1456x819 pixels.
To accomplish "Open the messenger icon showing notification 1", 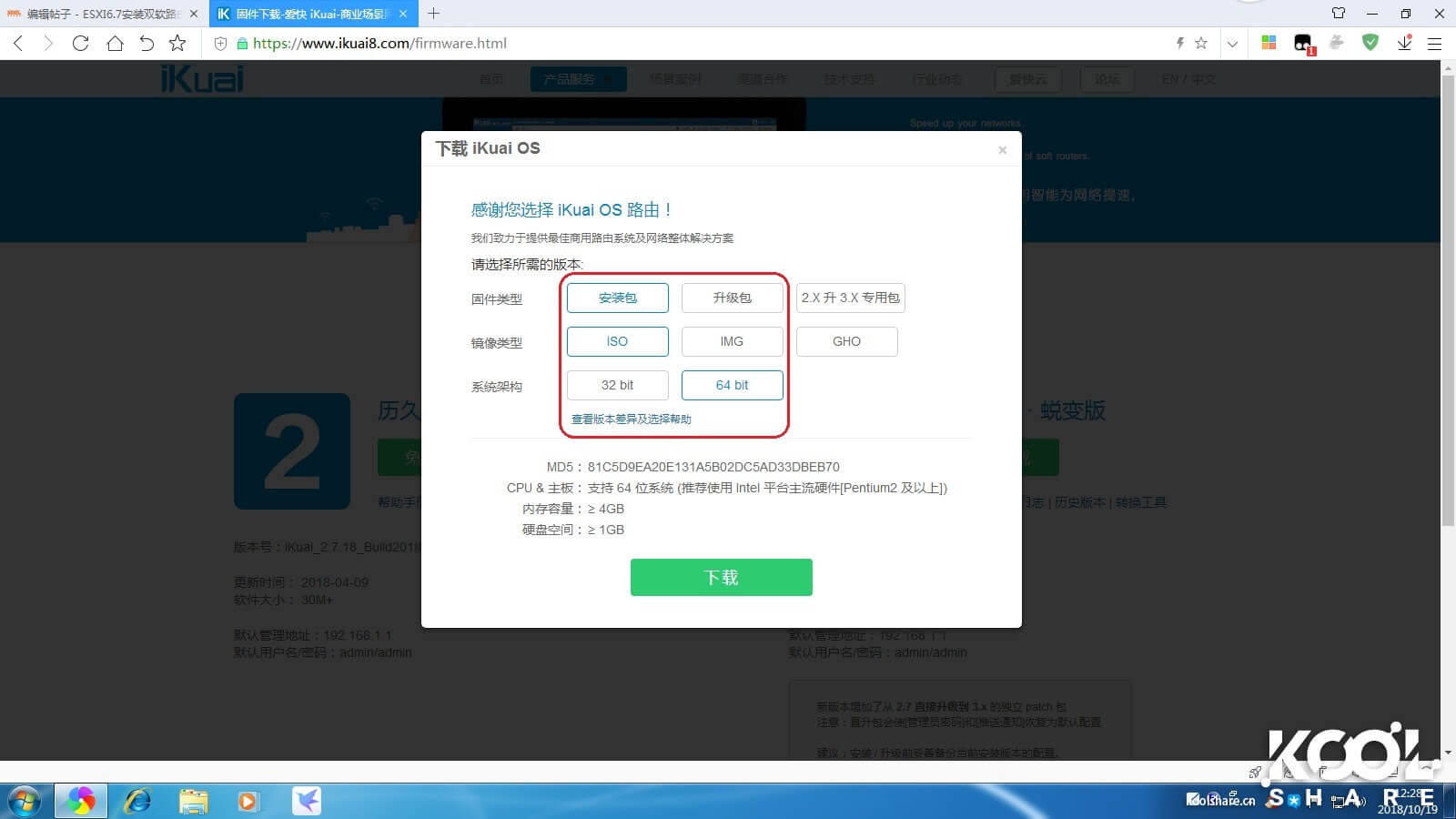I will coord(1301,43).
